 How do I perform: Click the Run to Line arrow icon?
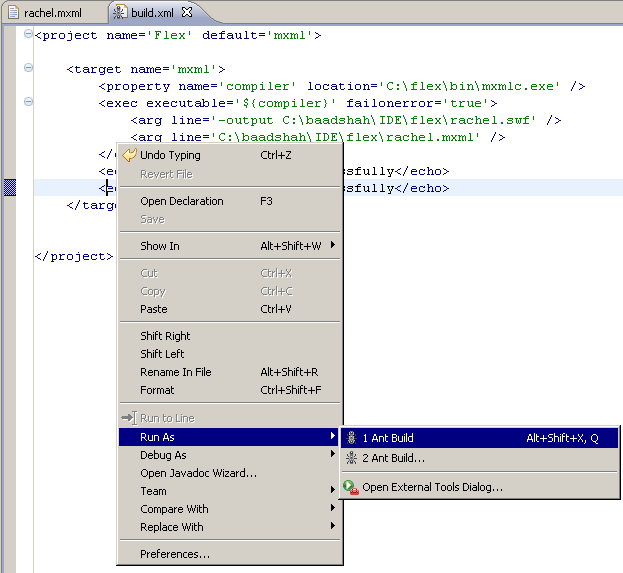pos(129,418)
